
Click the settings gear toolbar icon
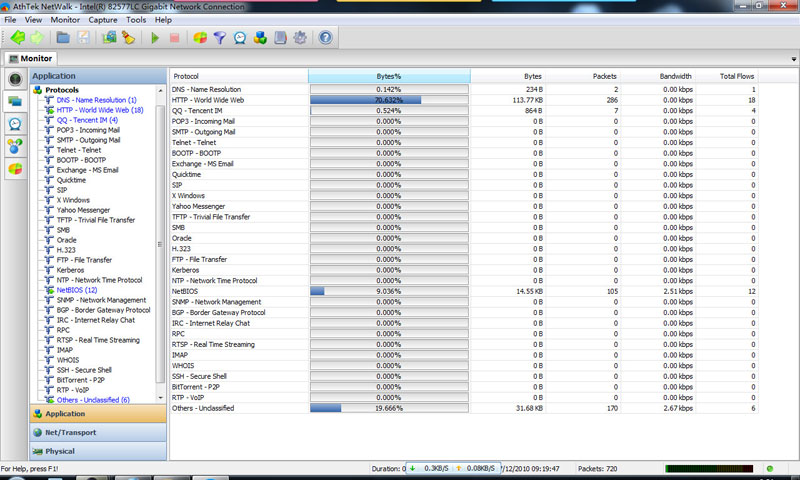pyautogui.click(x=301, y=38)
